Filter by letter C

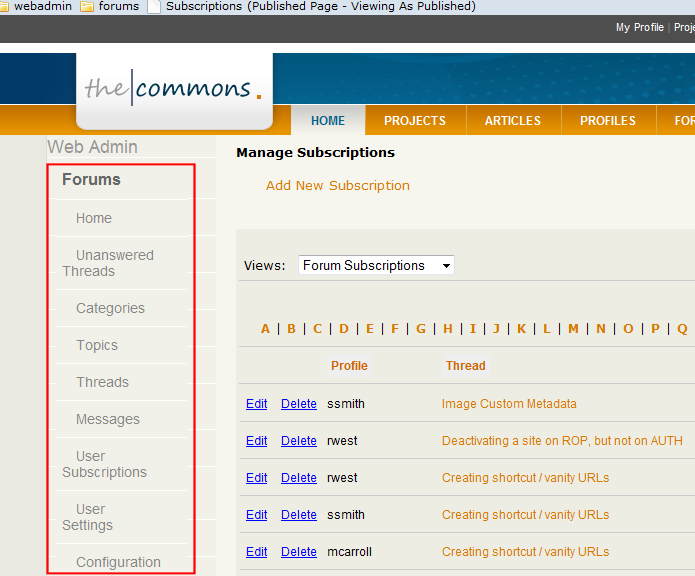(317, 329)
